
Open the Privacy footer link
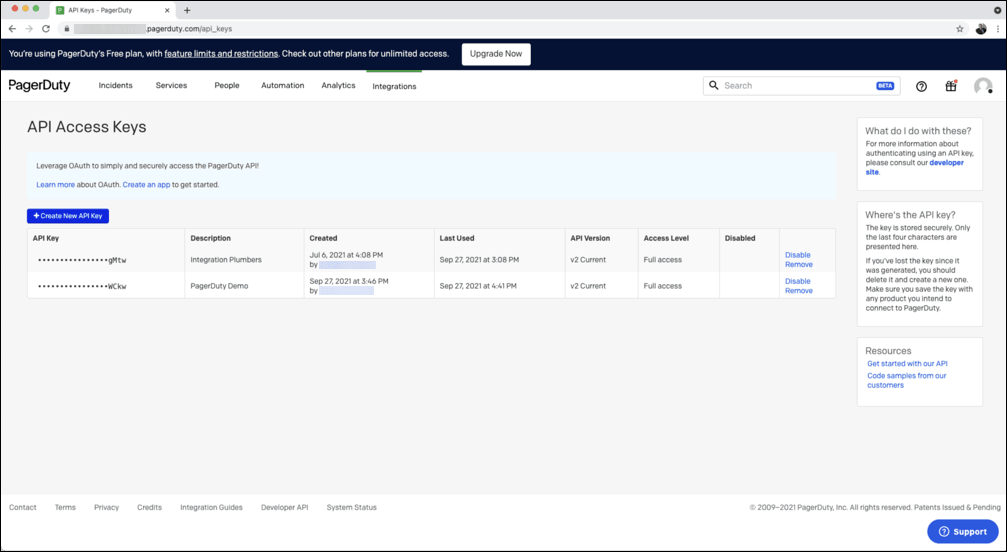pyautogui.click(x=107, y=507)
